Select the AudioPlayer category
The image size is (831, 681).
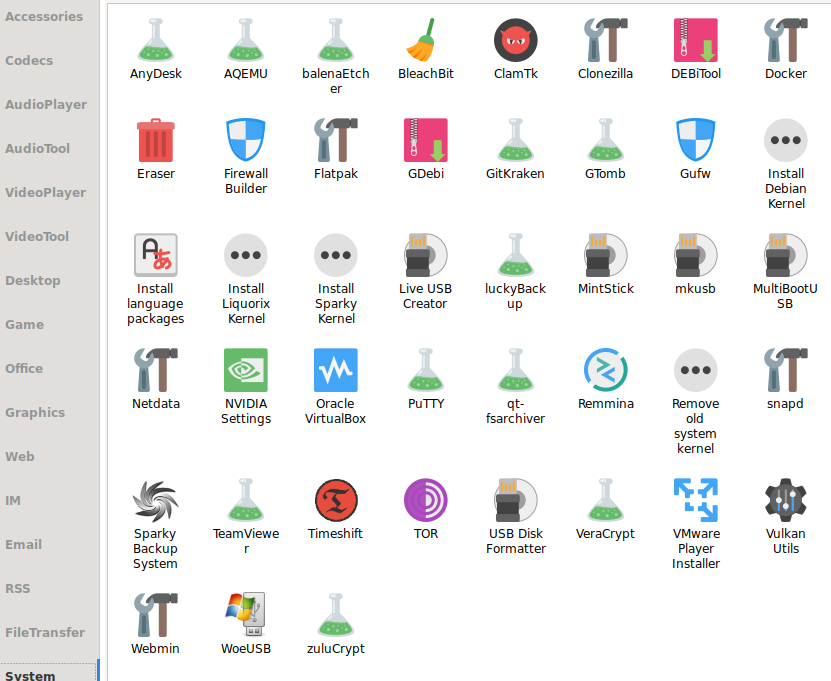click(46, 104)
